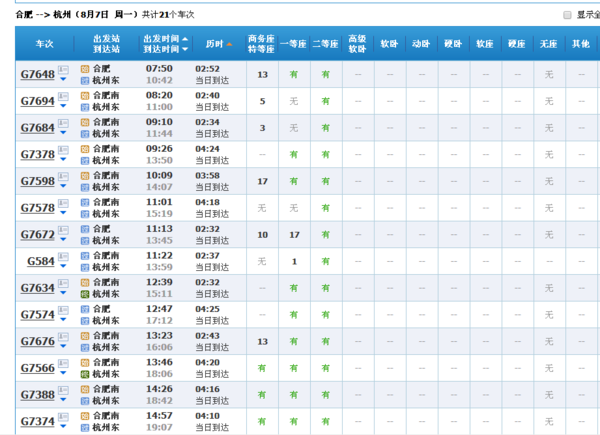Sort by 历时 duration header

click(219, 44)
